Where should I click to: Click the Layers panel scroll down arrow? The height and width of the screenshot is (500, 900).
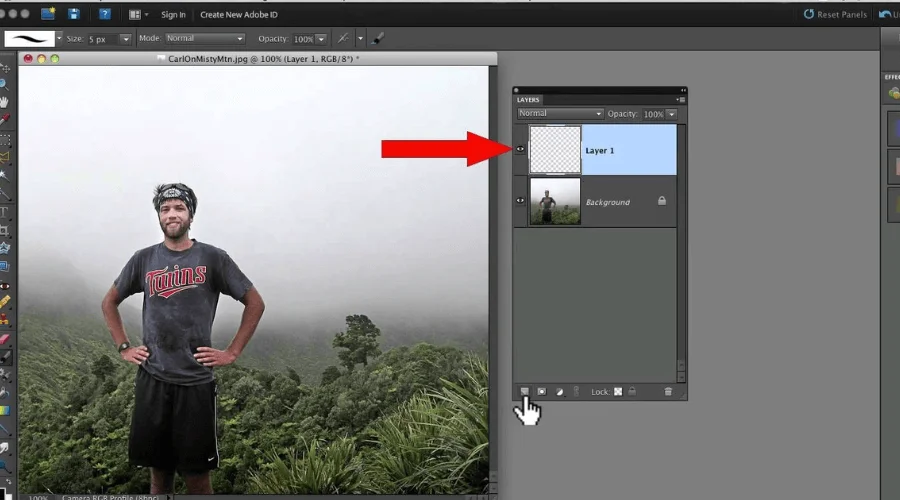click(681, 377)
